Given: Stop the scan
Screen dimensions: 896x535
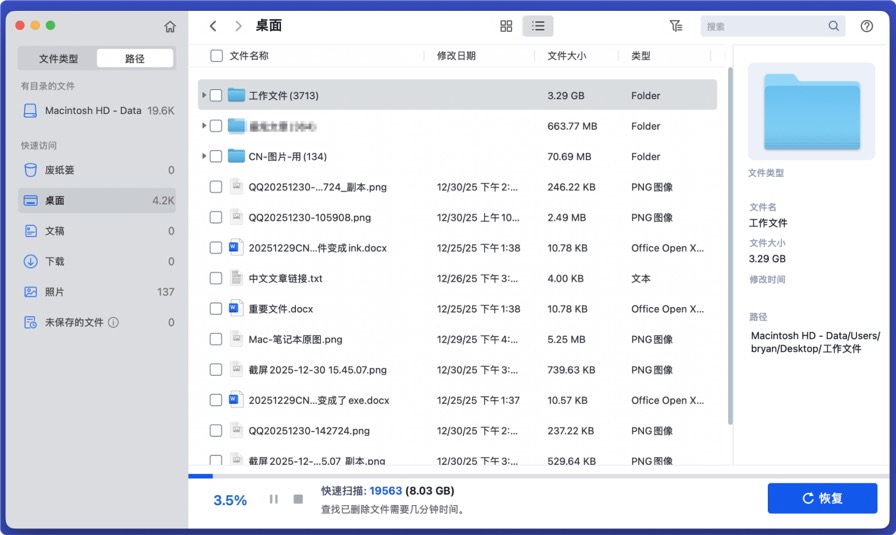Looking at the screenshot, I should (x=298, y=499).
